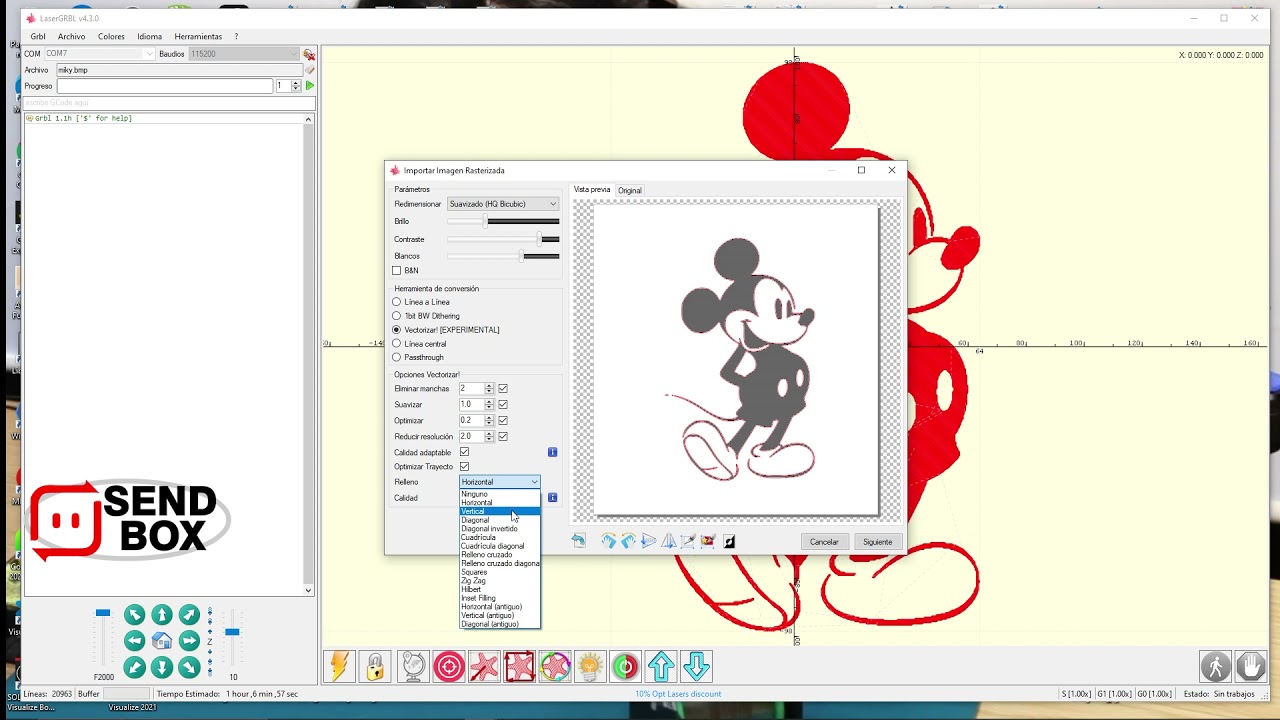This screenshot has height=720, width=1280.
Task: Open the Grbl menu
Action: [38, 37]
